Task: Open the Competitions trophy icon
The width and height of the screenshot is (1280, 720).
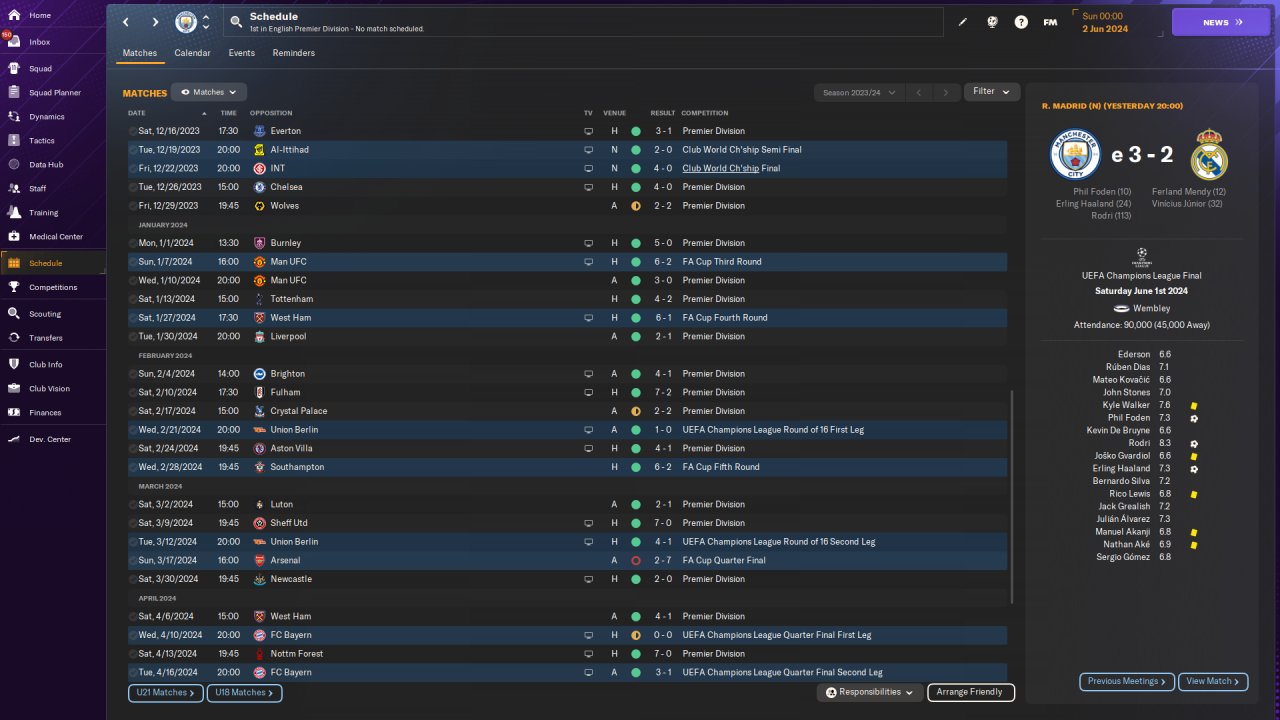Action: [14, 287]
